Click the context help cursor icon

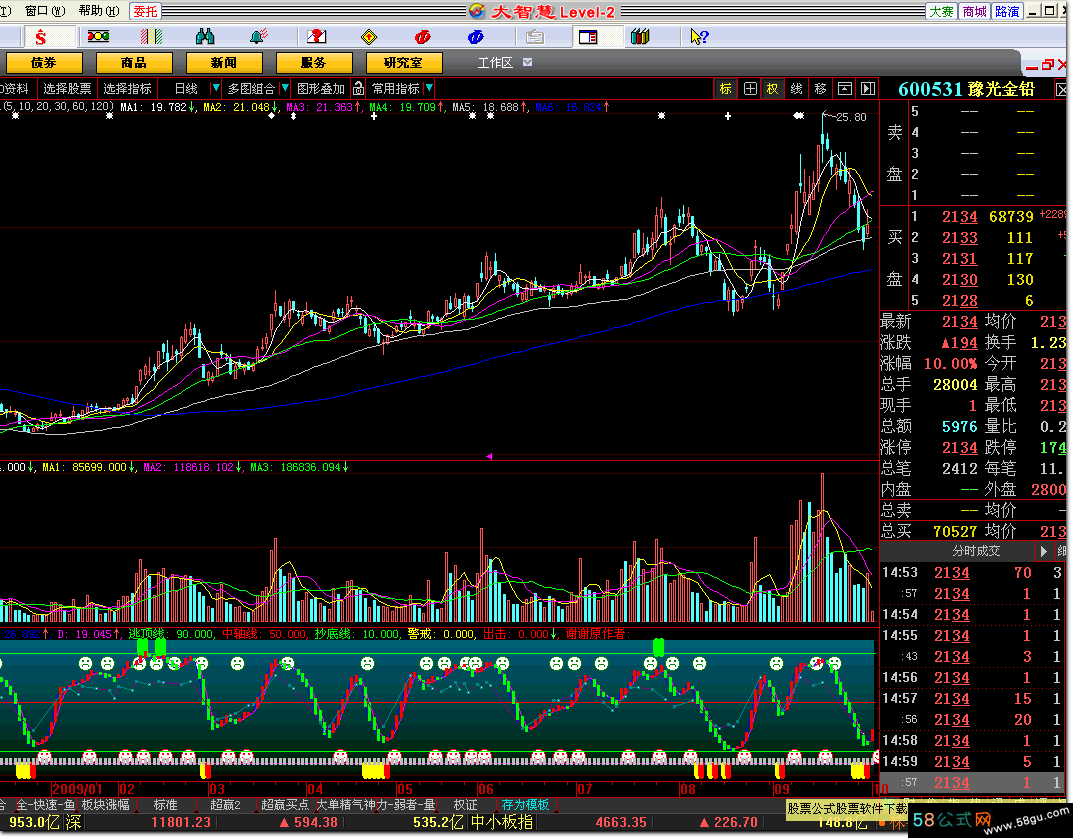[699, 36]
